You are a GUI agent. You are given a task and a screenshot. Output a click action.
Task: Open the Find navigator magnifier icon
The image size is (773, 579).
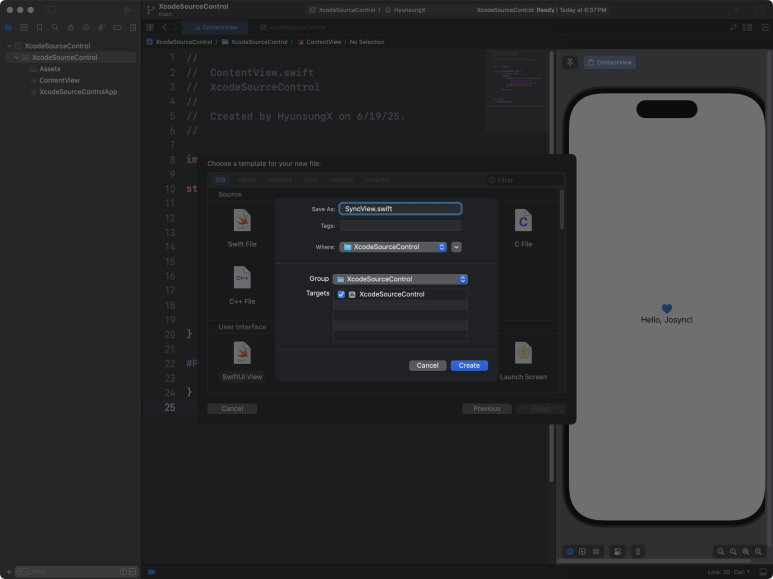point(55,28)
